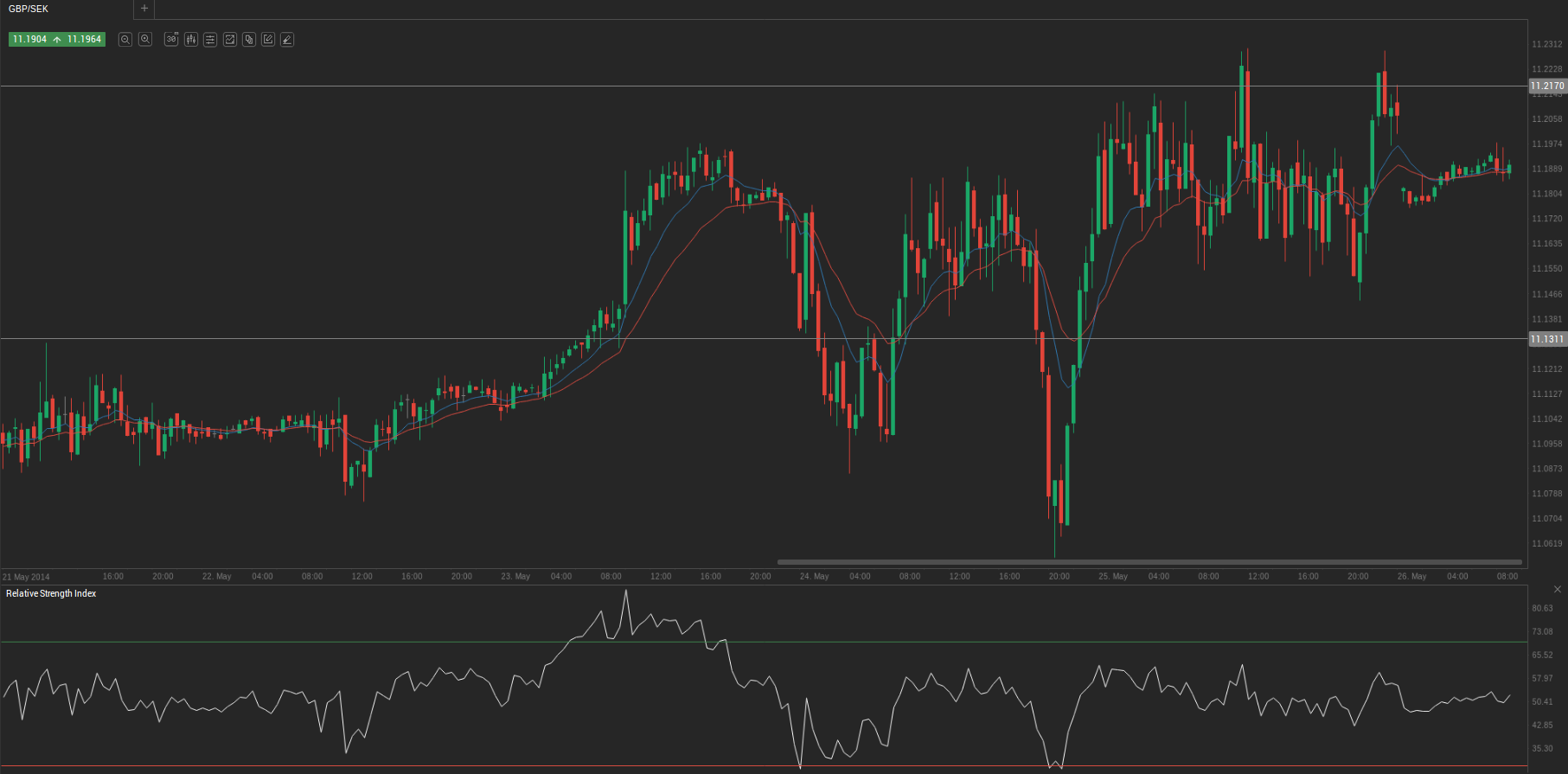This screenshot has width=1568, height=774.
Task: Open the 30-minute timeframe selector
Action: pos(171,40)
